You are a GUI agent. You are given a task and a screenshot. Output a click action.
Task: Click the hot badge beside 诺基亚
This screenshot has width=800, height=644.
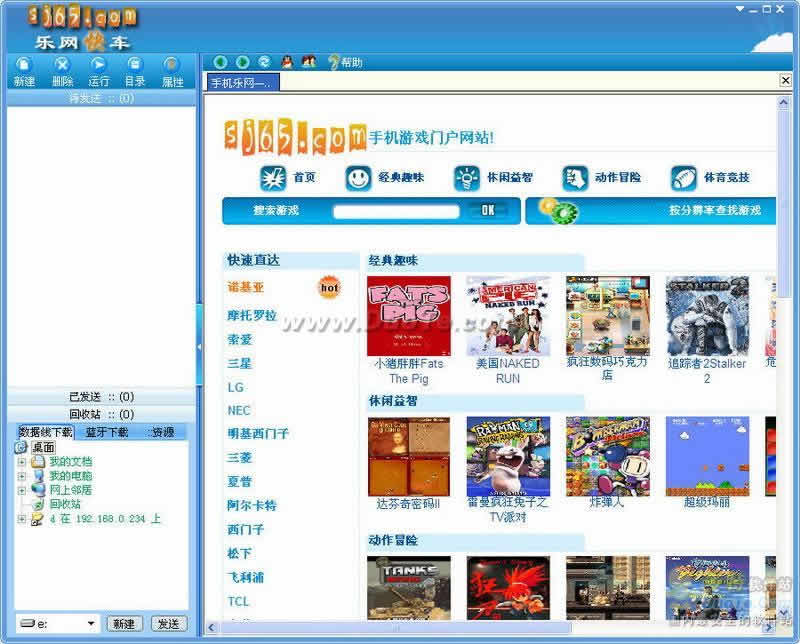coord(329,288)
